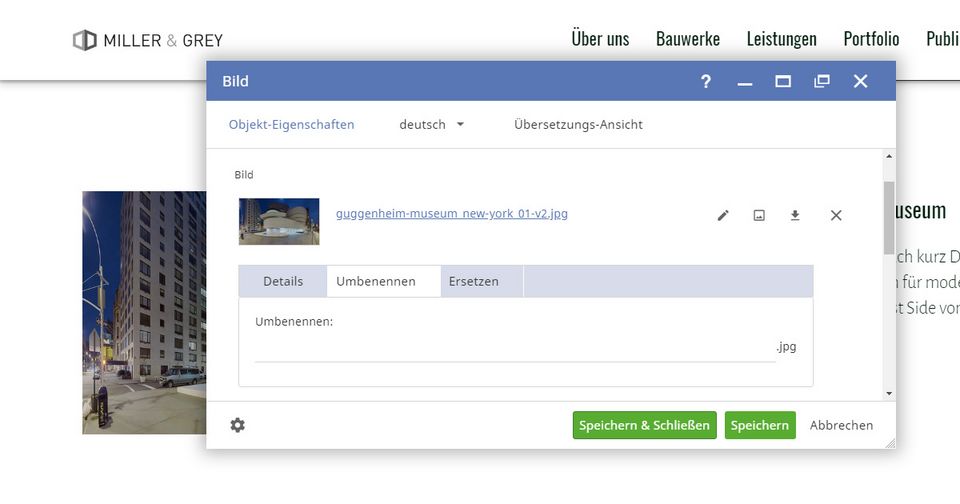Switch to the Details tab
The image size is (960, 504).
pyautogui.click(x=283, y=281)
